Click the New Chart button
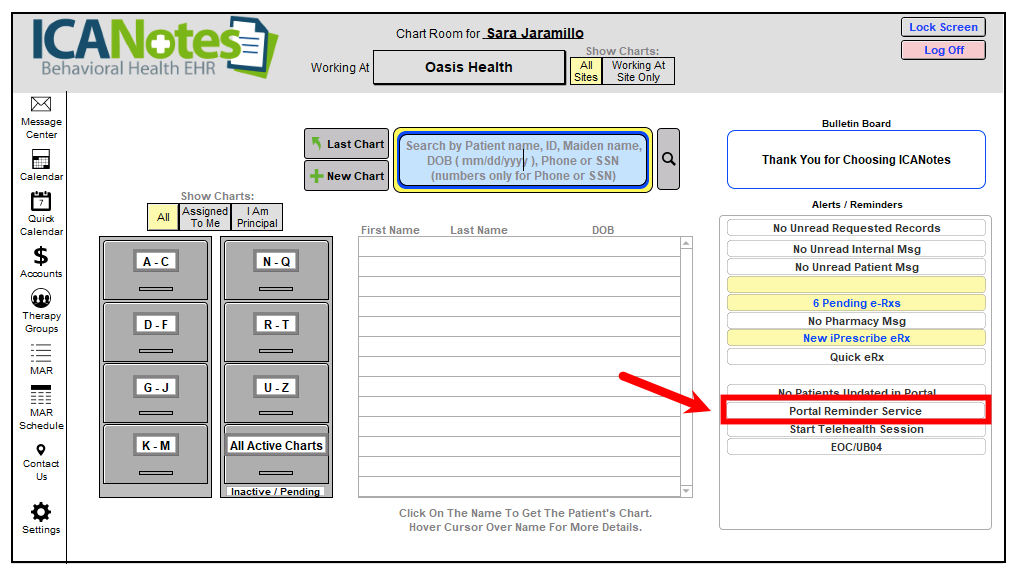Viewport: 1016px width, 572px height. pos(347,176)
